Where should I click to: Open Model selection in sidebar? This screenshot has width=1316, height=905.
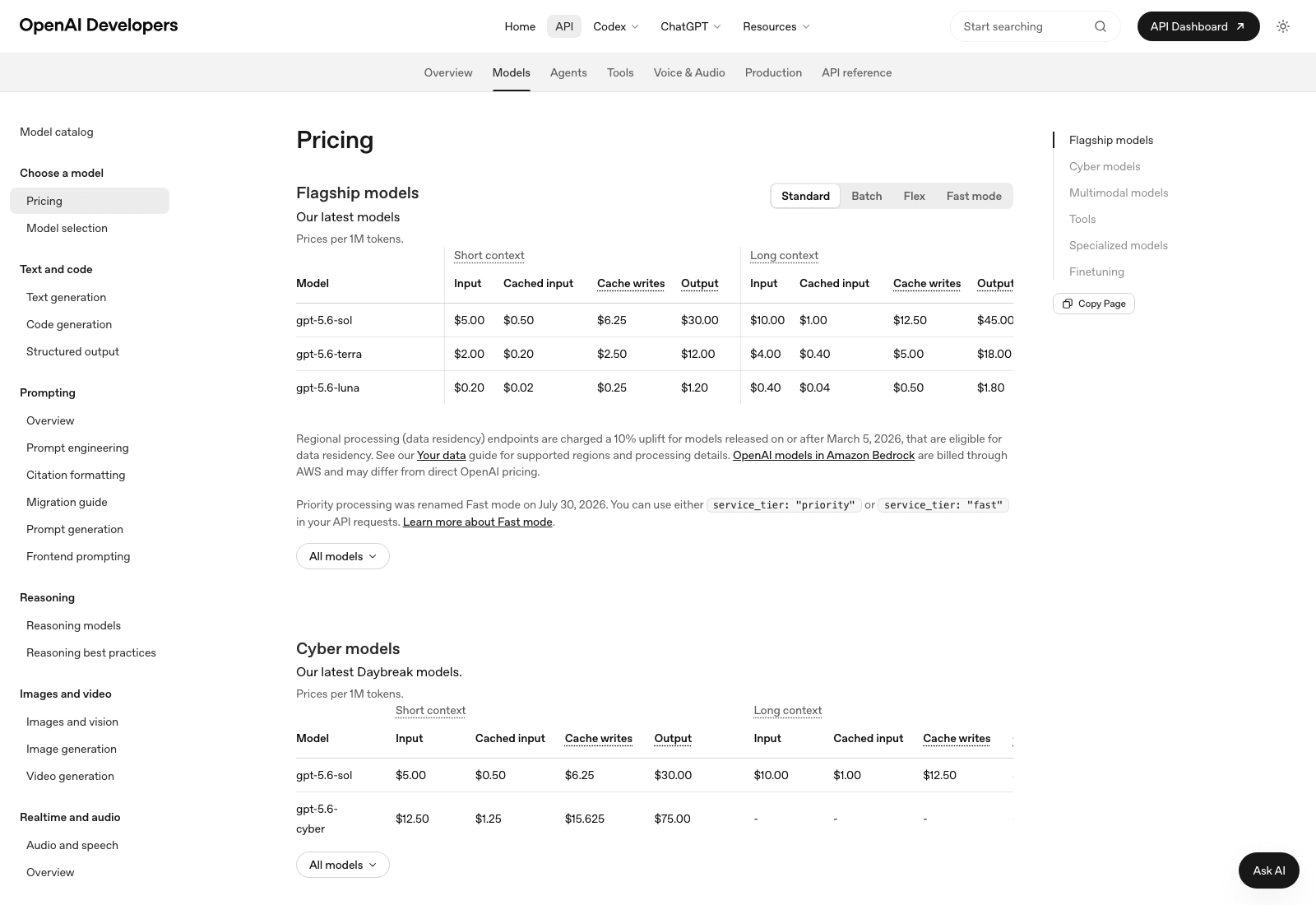pos(67,228)
